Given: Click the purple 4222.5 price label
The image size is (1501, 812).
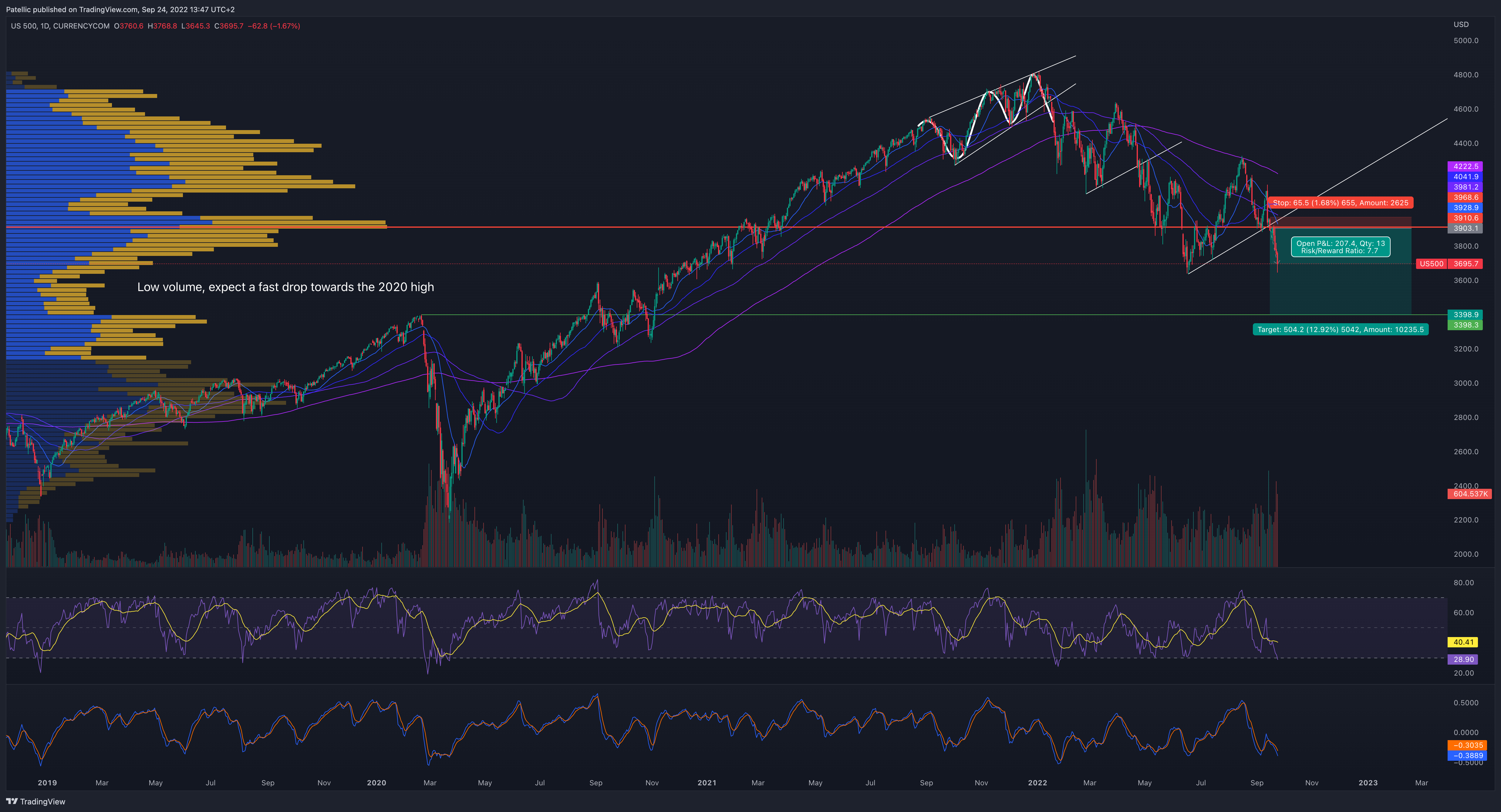Looking at the screenshot, I should 1465,166.
